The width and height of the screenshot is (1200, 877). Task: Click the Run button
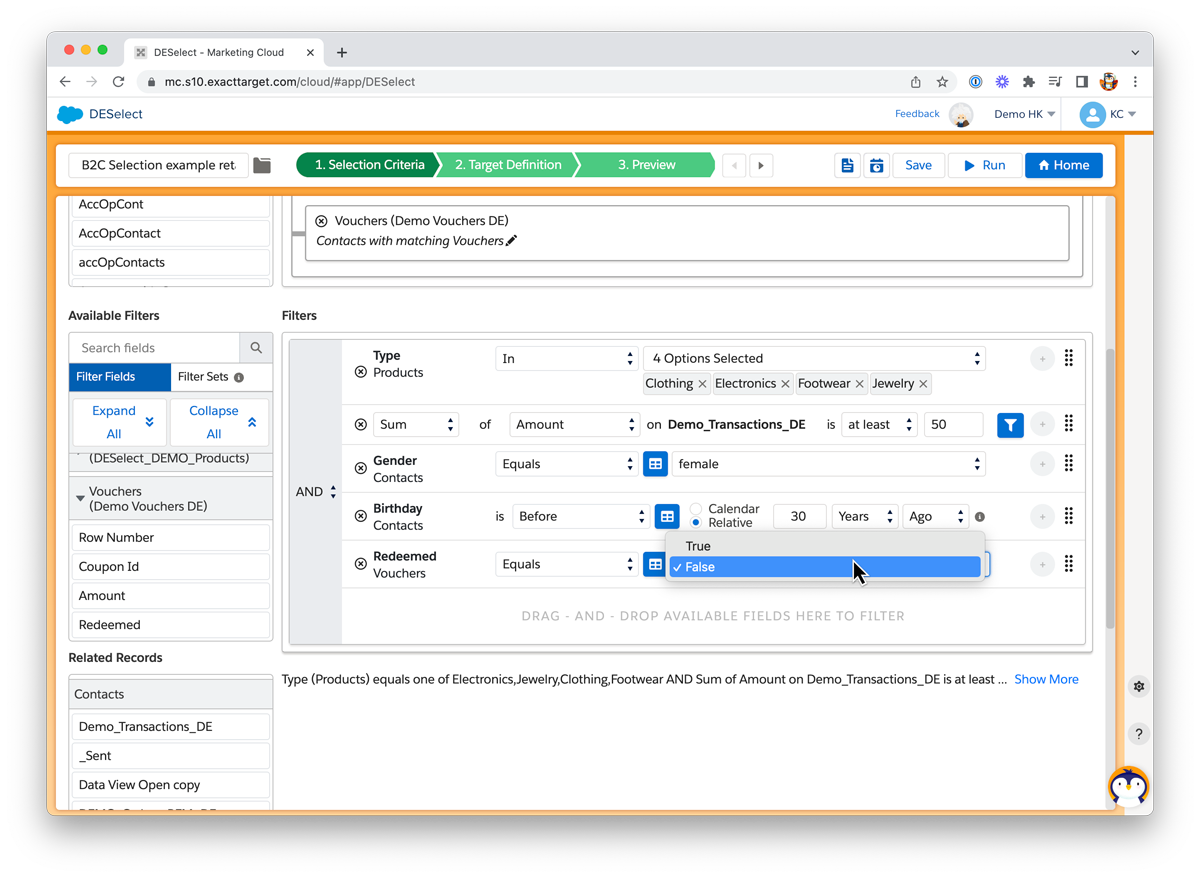click(x=985, y=165)
